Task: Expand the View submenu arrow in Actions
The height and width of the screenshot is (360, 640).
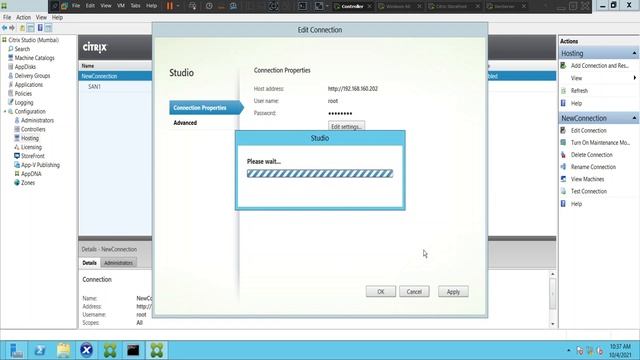Action: [x=635, y=78]
